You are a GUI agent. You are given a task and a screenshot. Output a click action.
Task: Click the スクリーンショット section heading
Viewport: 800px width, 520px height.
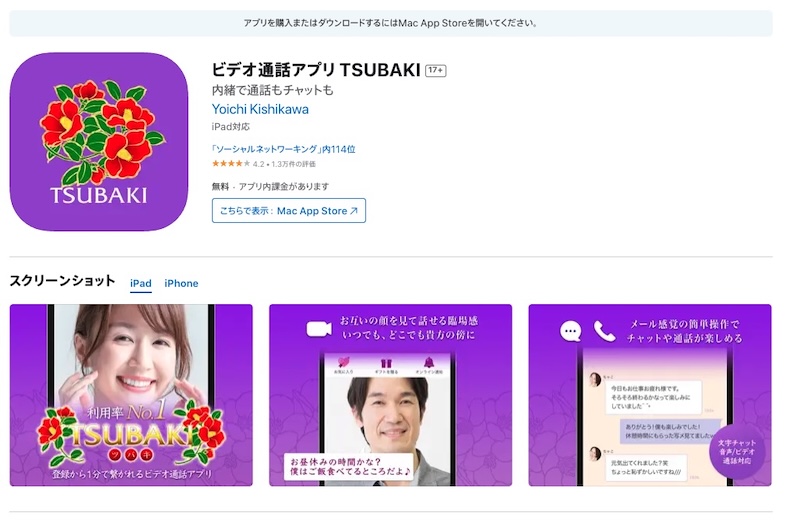click(62, 281)
